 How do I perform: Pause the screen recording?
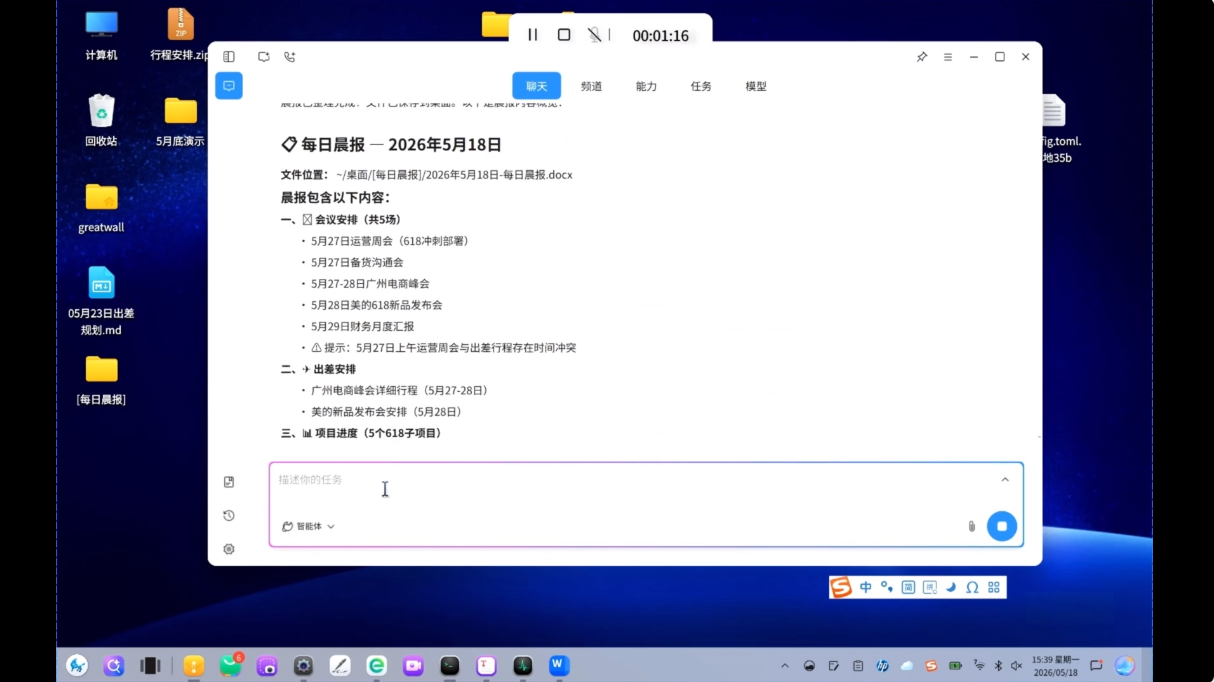533,35
